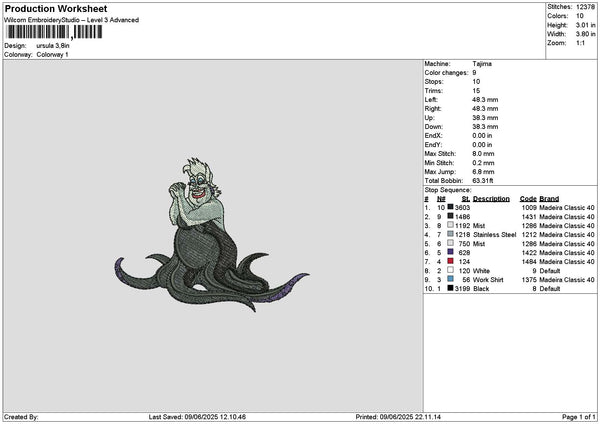Click code '1422' in stop 6 row

pos(529,253)
